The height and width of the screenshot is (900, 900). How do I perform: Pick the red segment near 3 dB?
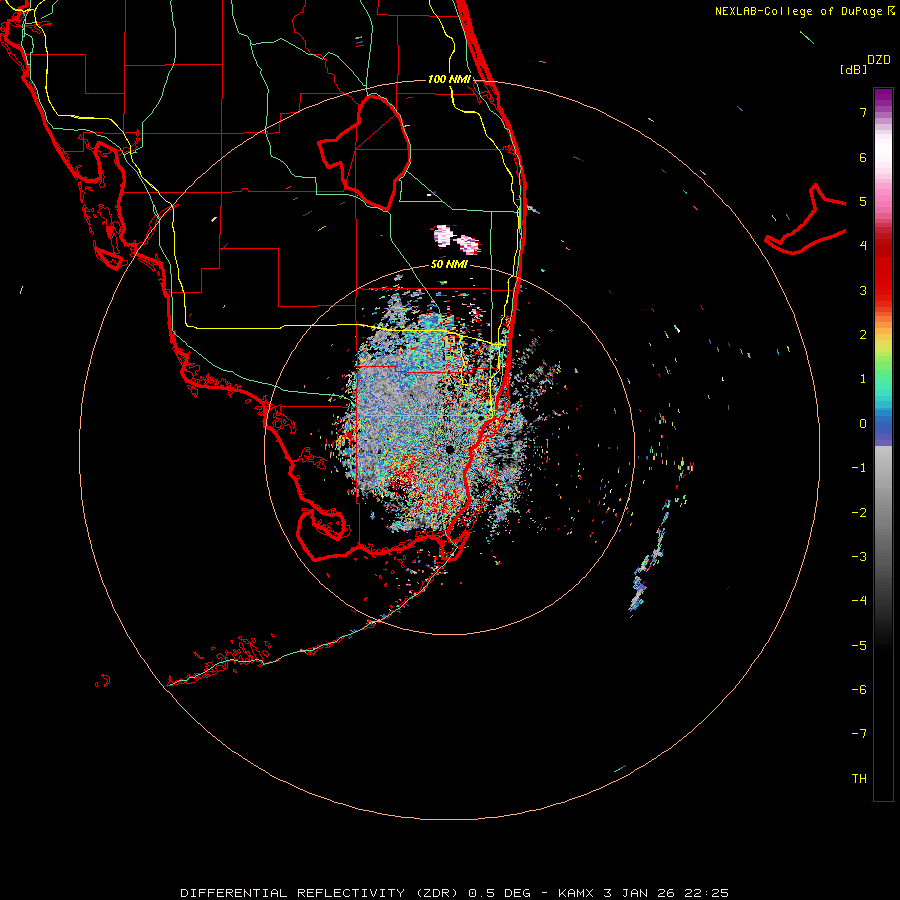click(x=883, y=281)
